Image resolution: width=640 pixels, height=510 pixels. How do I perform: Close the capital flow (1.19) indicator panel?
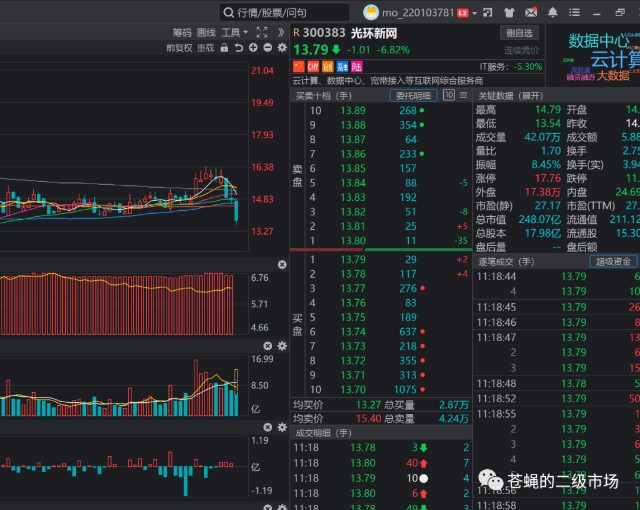[x=268, y=427]
